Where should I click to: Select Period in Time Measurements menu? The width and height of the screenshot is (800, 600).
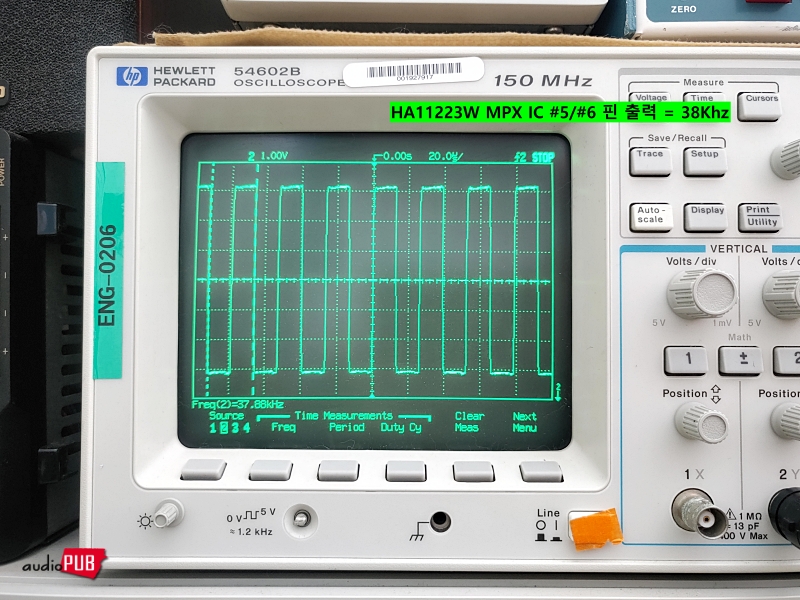pyautogui.click(x=346, y=427)
